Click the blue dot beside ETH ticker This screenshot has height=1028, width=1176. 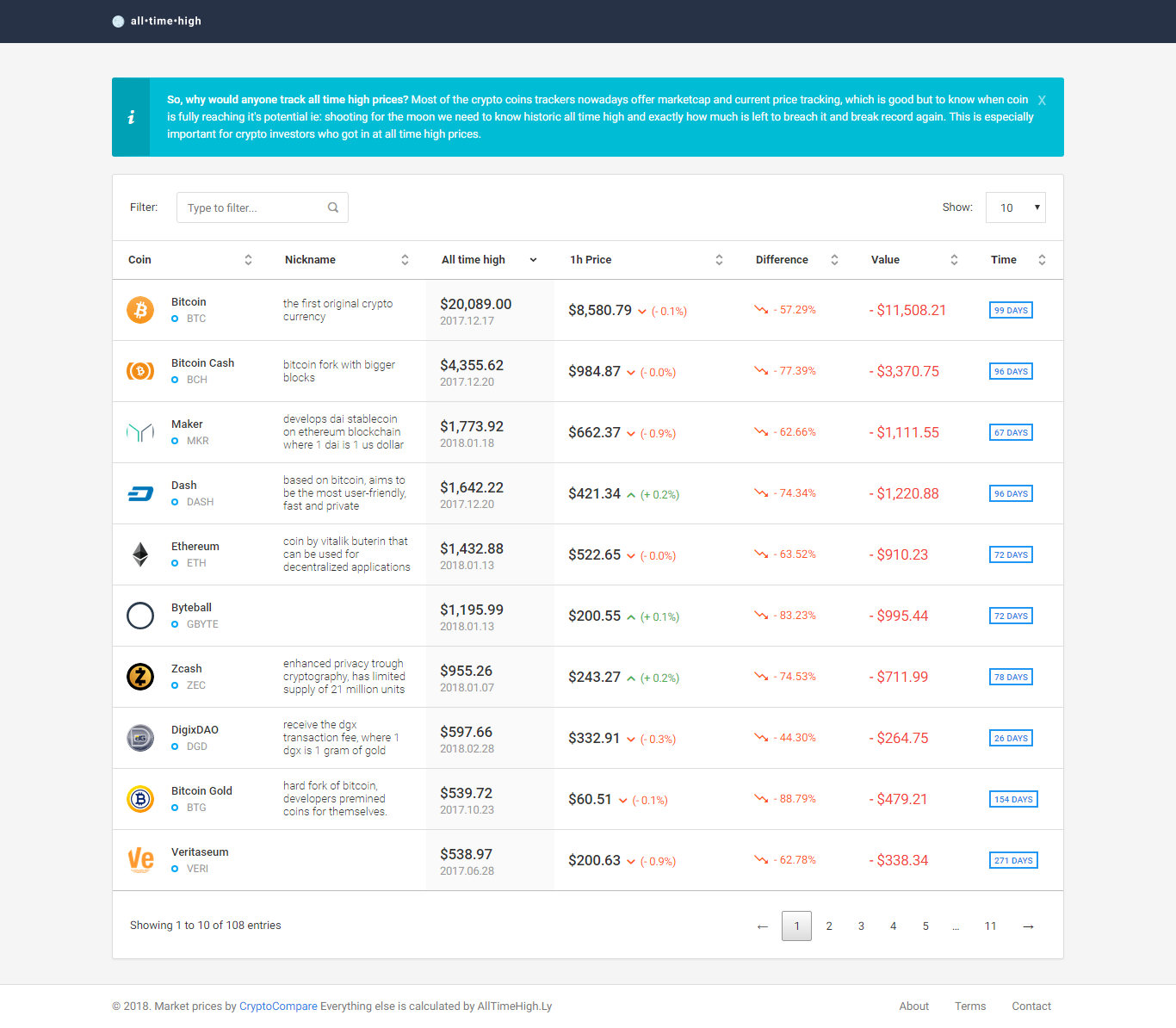click(175, 563)
